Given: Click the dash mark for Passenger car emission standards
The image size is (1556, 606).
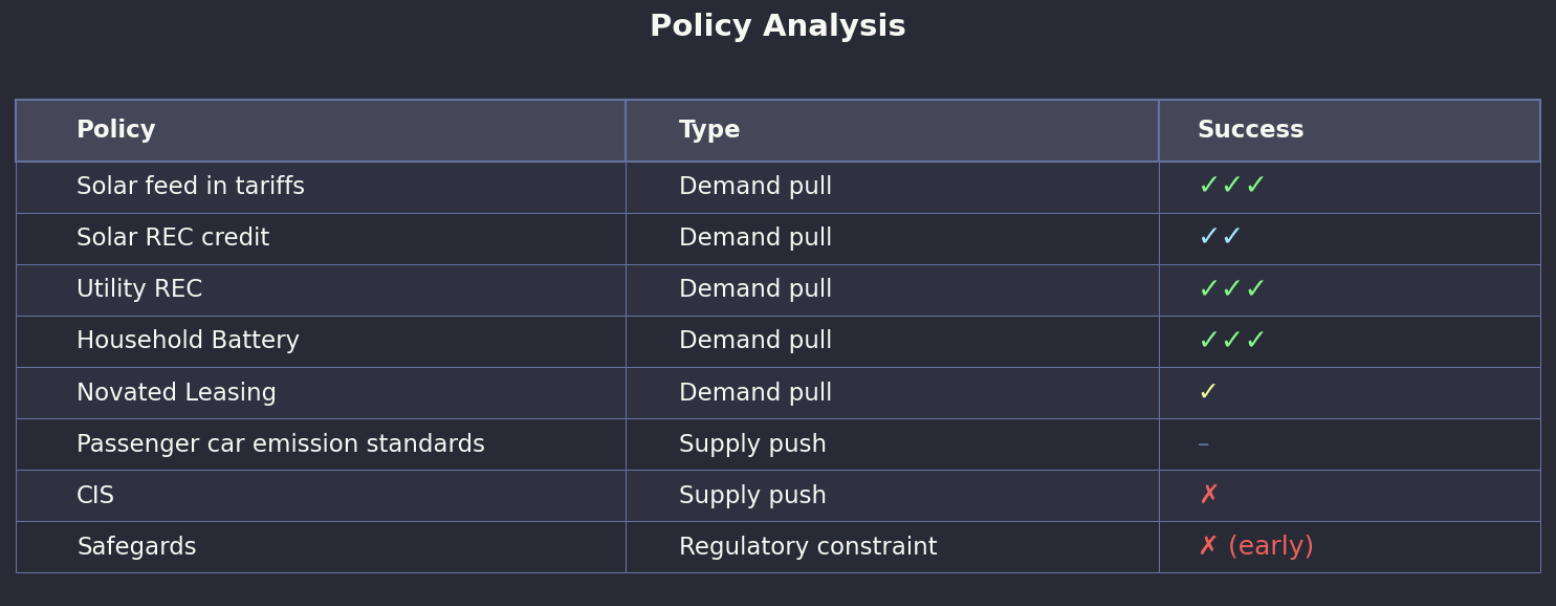Looking at the screenshot, I should (x=1203, y=445).
